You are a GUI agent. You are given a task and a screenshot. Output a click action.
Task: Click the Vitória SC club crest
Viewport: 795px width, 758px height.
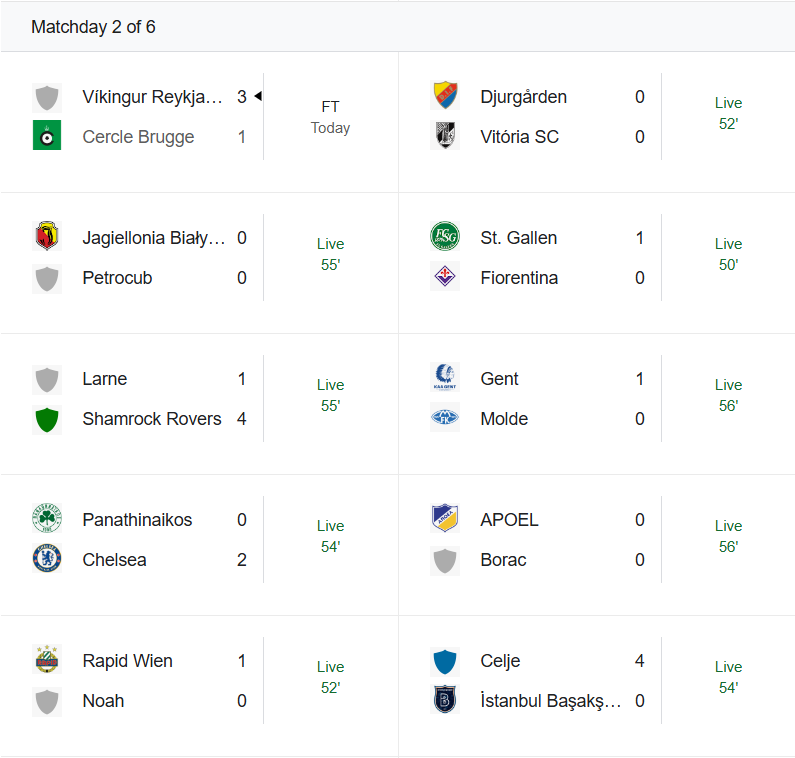[445, 136]
